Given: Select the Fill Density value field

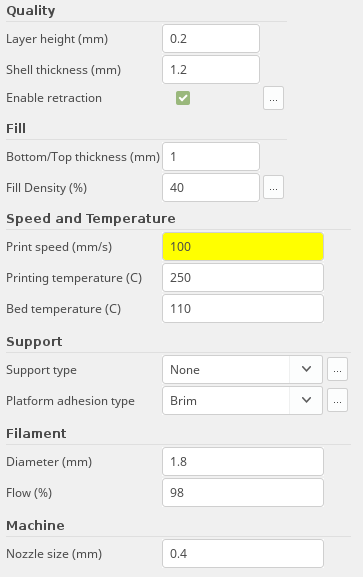Looking at the screenshot, I should (211, 188).
